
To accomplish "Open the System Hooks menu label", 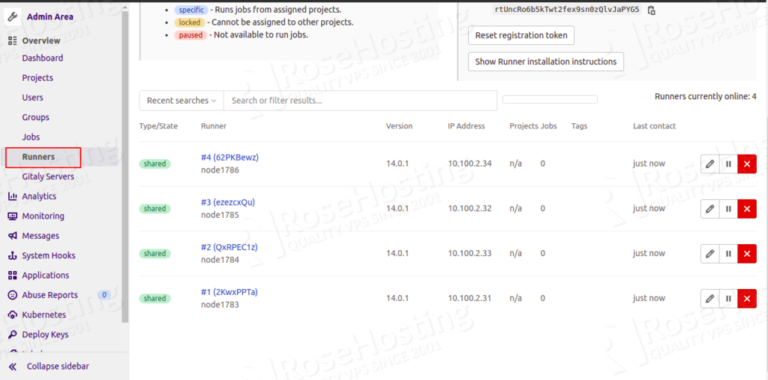I will [x=48, y=256].
